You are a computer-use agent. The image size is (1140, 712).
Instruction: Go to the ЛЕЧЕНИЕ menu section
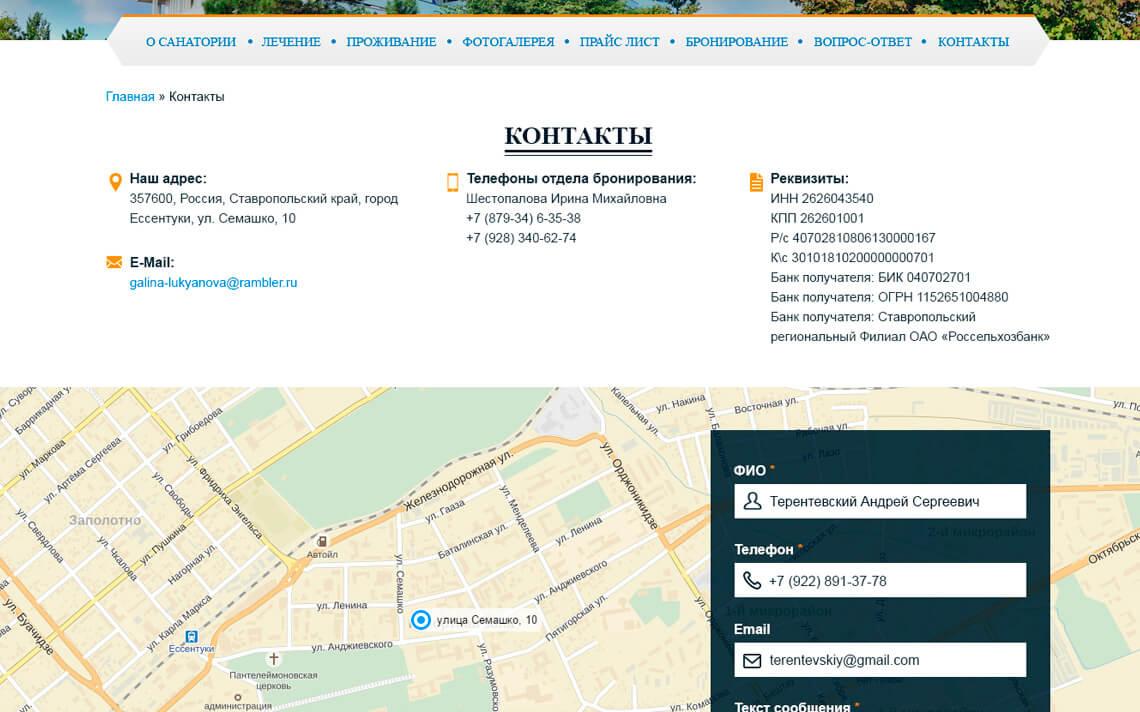click(x=291, y=42)
